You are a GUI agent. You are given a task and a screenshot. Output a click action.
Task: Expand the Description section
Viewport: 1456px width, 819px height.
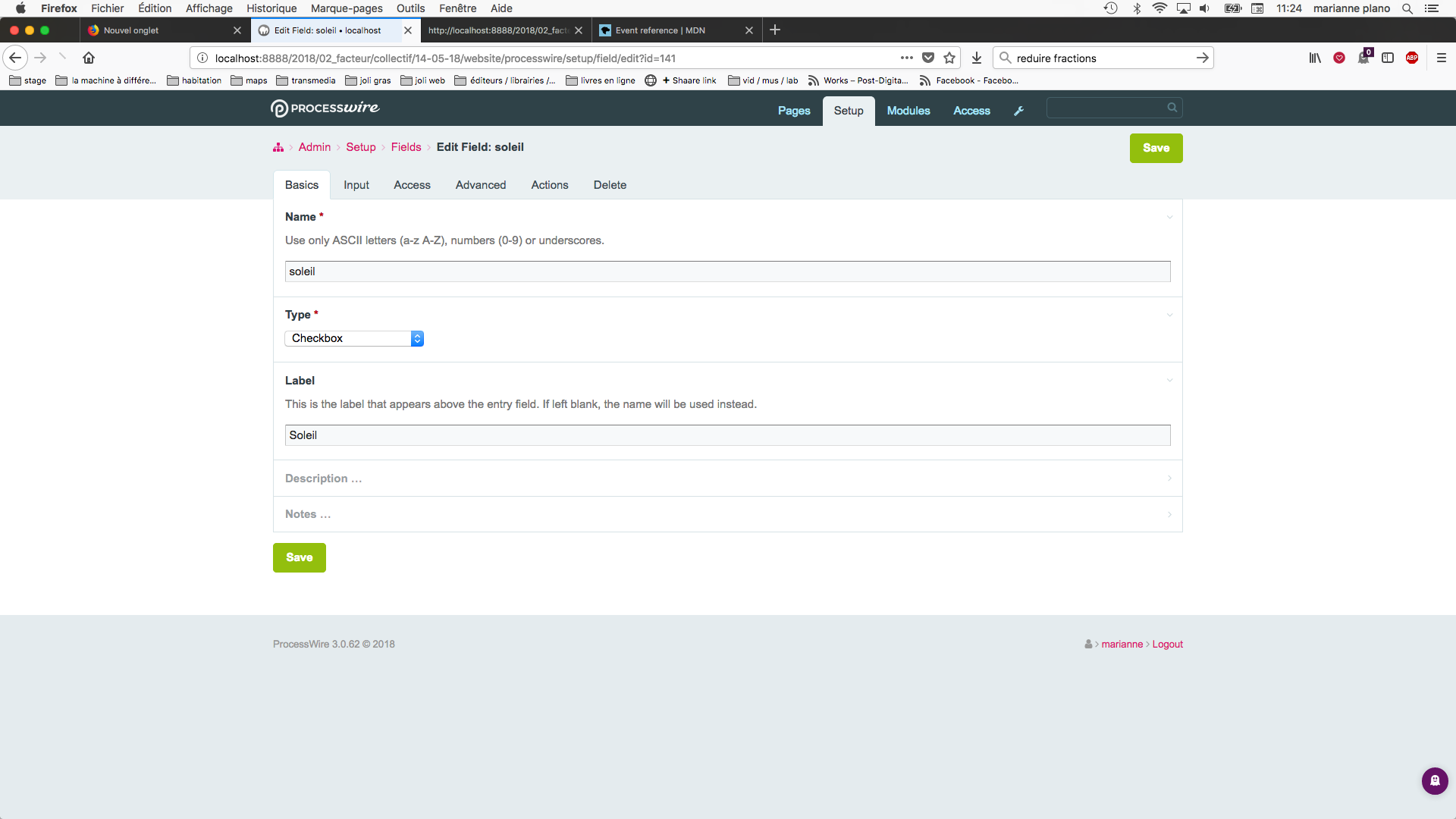coord(324,479)
